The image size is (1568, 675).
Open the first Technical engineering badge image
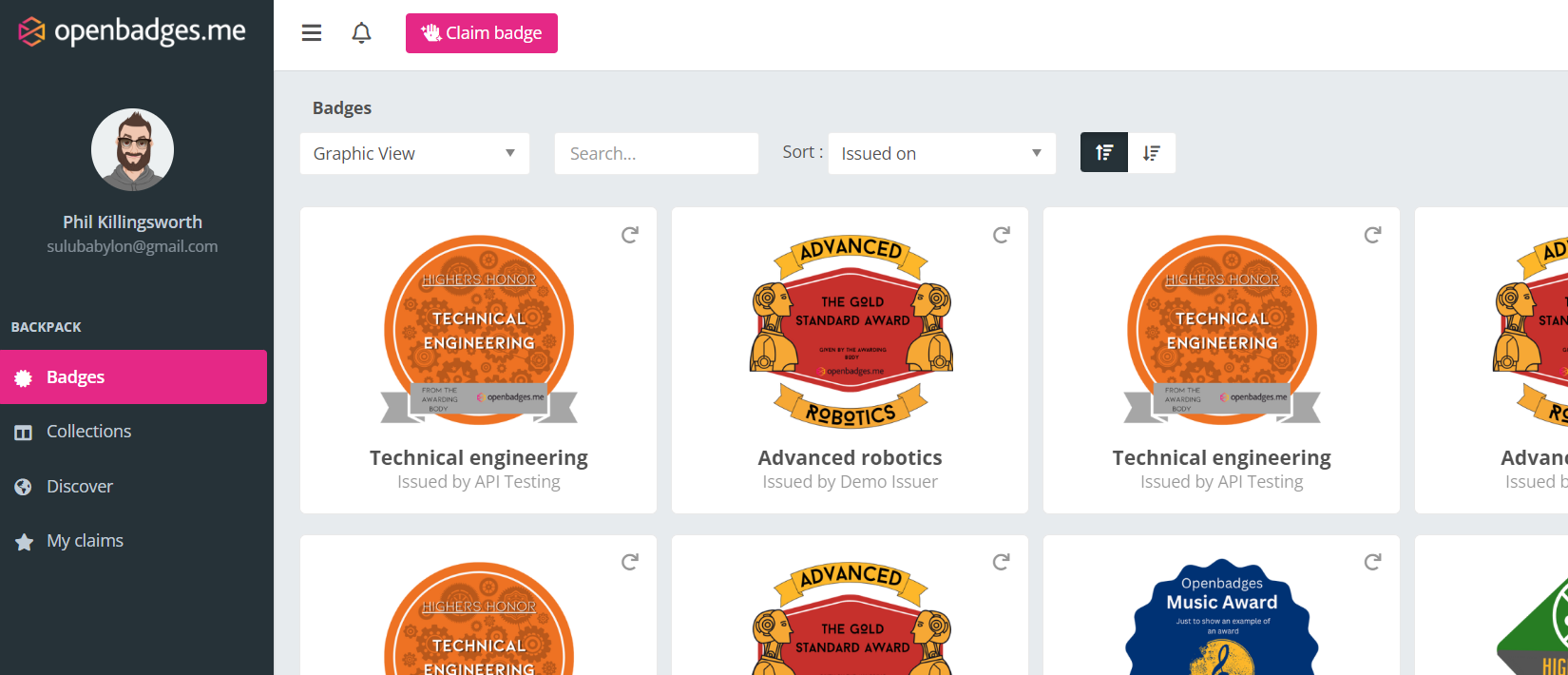pyautogui.click(x=479, y=329)
